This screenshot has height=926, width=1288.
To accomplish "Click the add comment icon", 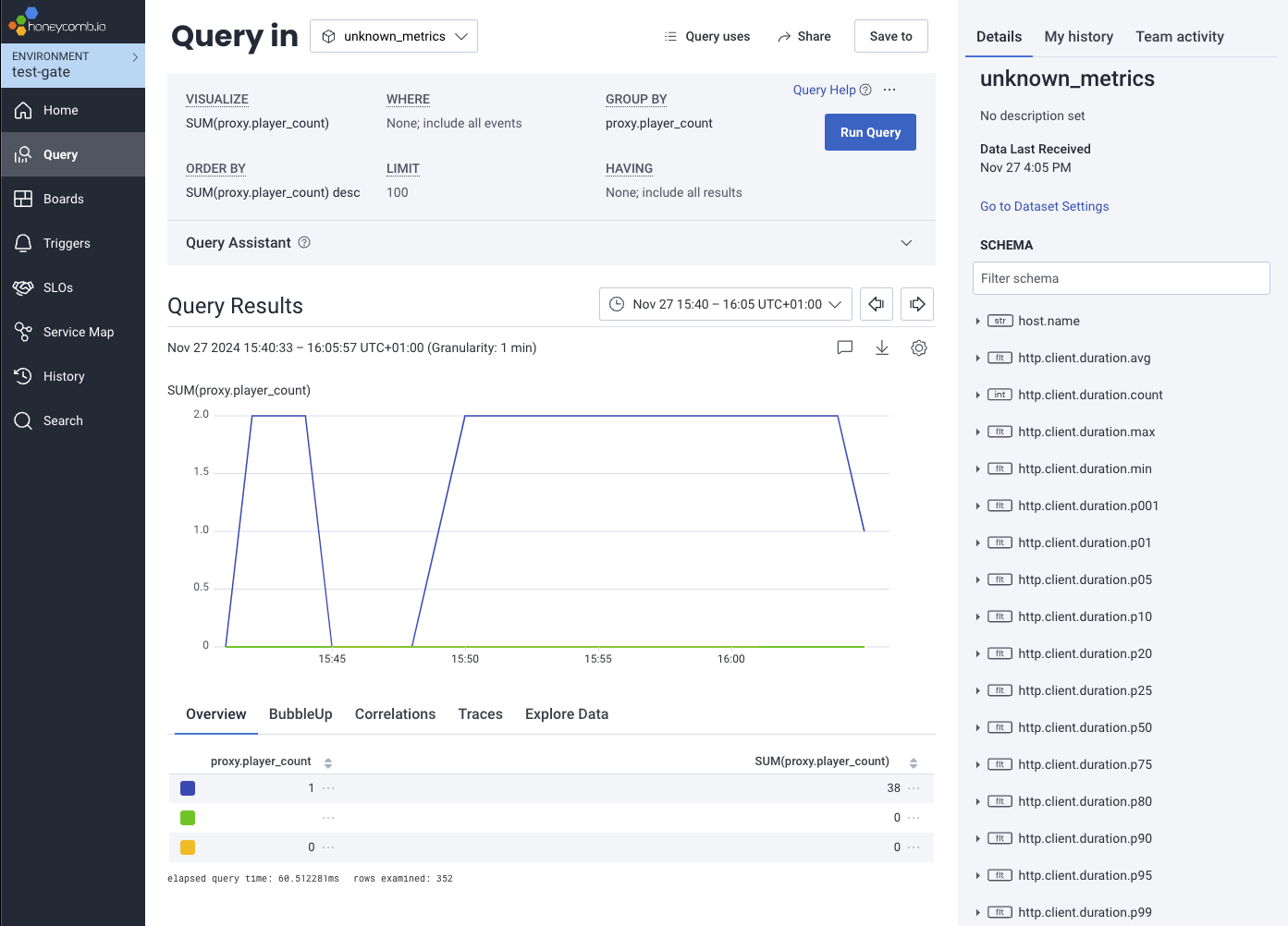I will click(x=844, y=347).
